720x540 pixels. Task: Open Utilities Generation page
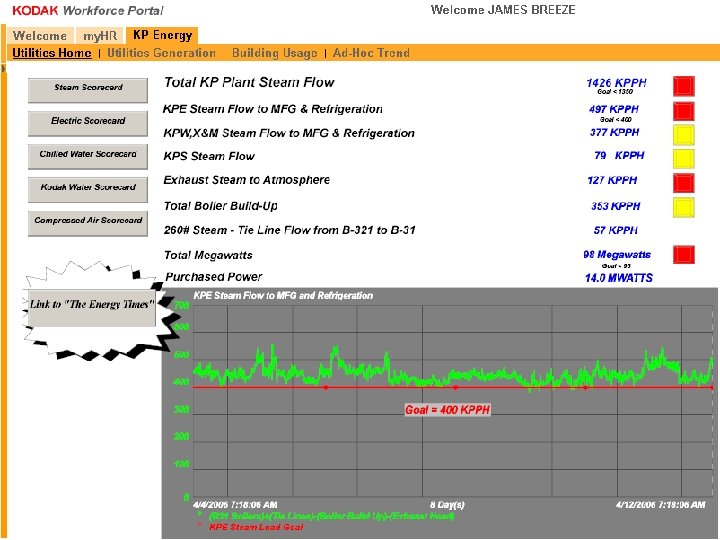point(162,53)
